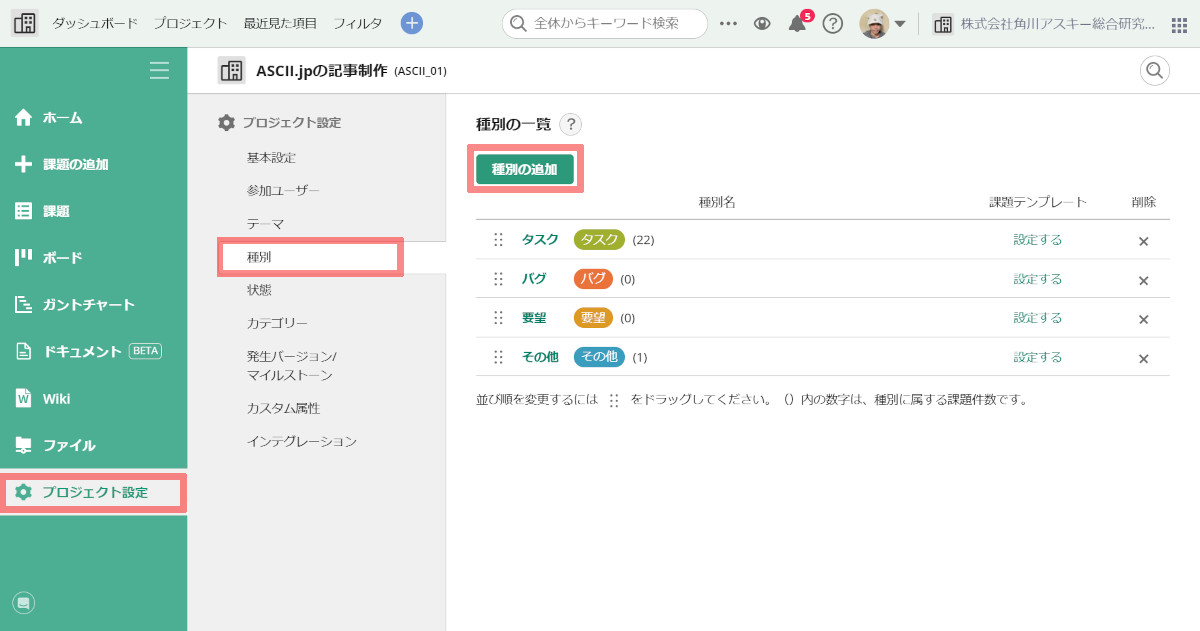
Task: Click the help icon beside 種別の一覧
Action: coord(570,125)
